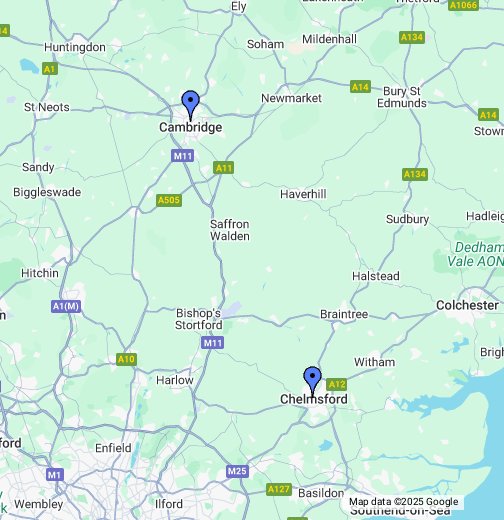Image resolution: width=504 pixels, height=520 pixels.
Task: Click the blue map pin above Cambridge
Action: pyautogui.click(x=191, y=106)
